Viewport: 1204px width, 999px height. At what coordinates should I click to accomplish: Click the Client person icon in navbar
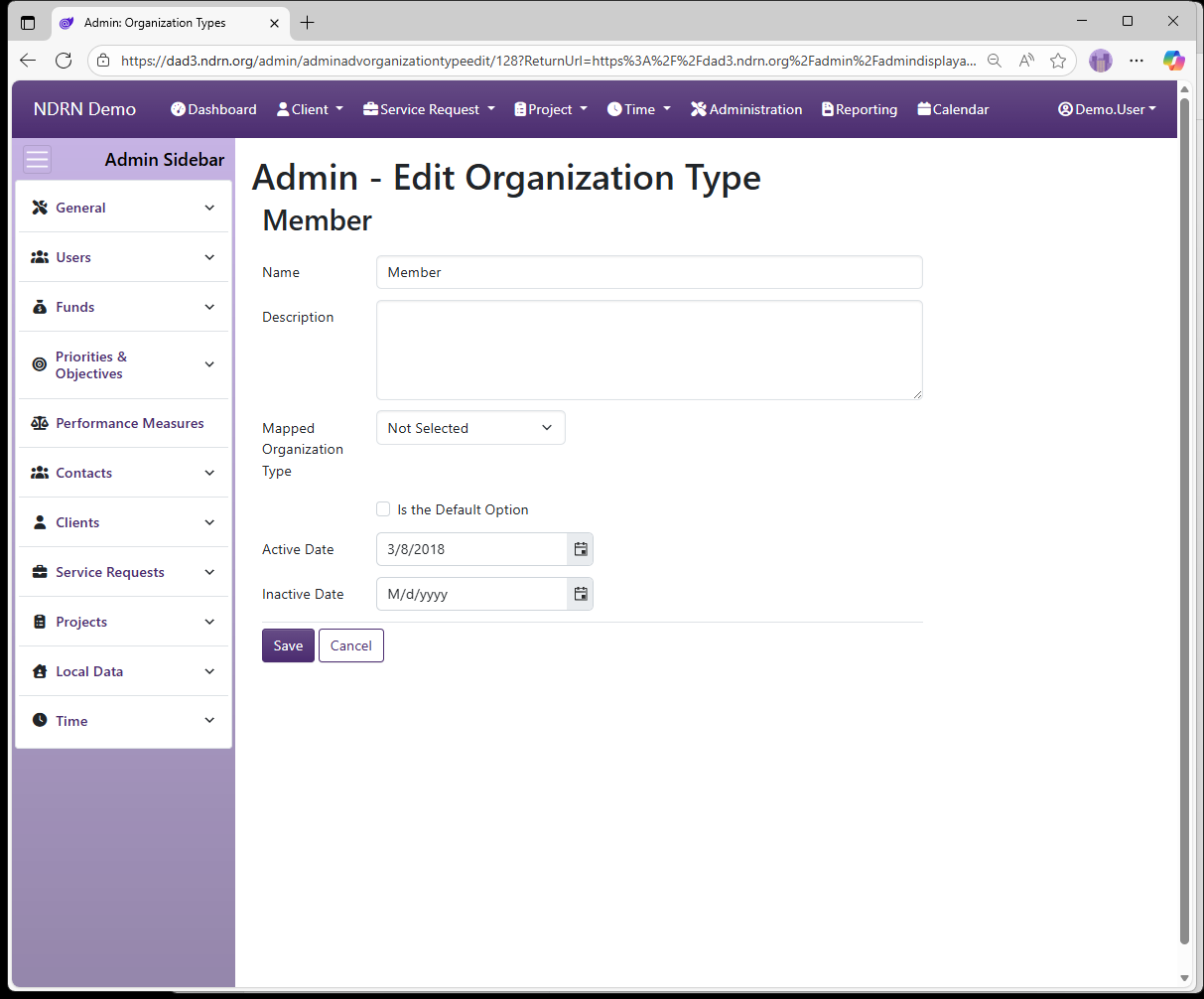283,109
